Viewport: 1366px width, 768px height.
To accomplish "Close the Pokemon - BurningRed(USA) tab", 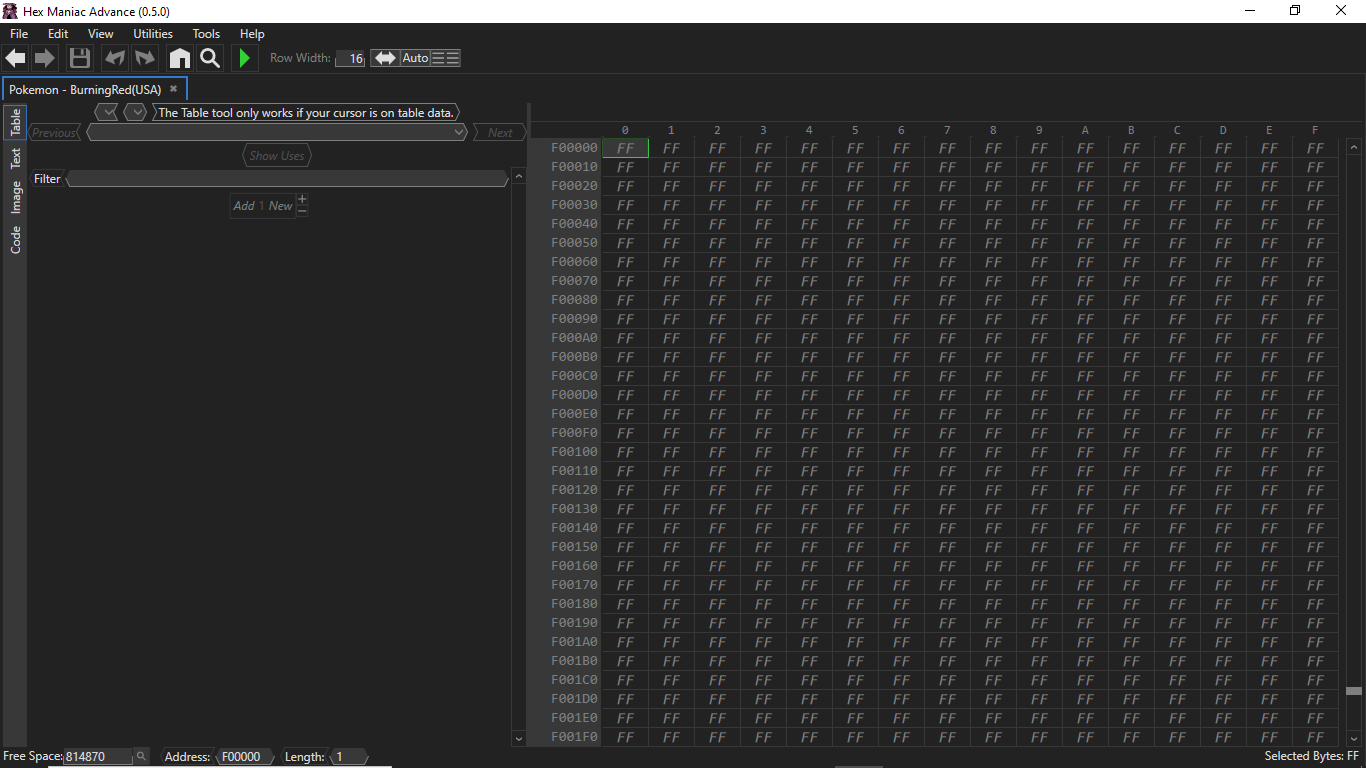I will (x=173, y=89).
